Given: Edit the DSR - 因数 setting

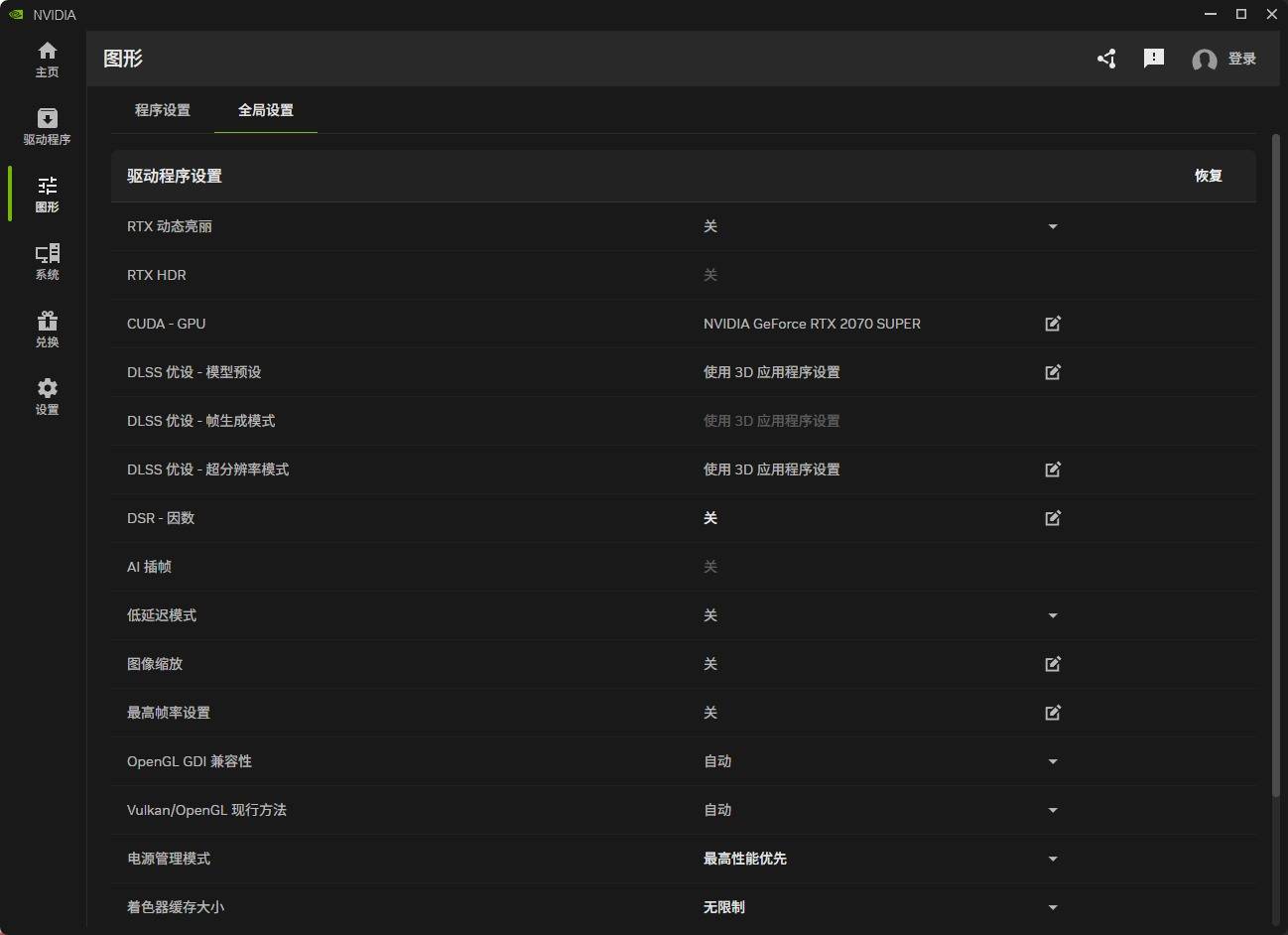Looking at the screenshot, I should 1053,518.
